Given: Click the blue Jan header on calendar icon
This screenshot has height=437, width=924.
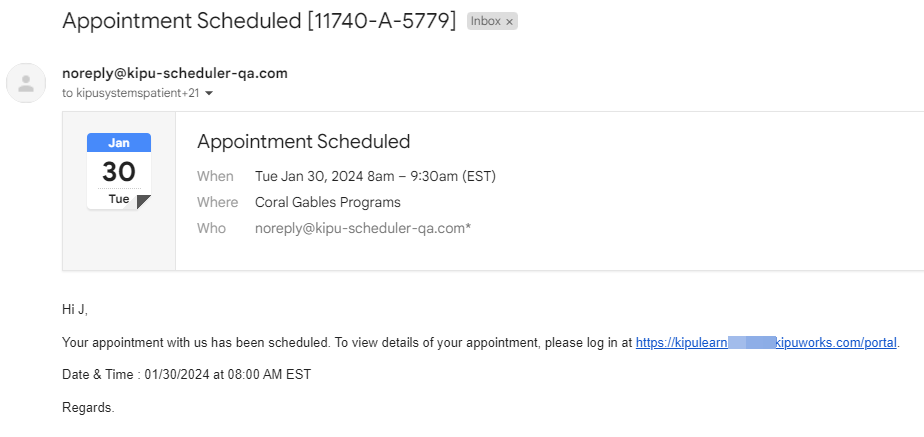Looking at the screenshot, I should 119,143.
